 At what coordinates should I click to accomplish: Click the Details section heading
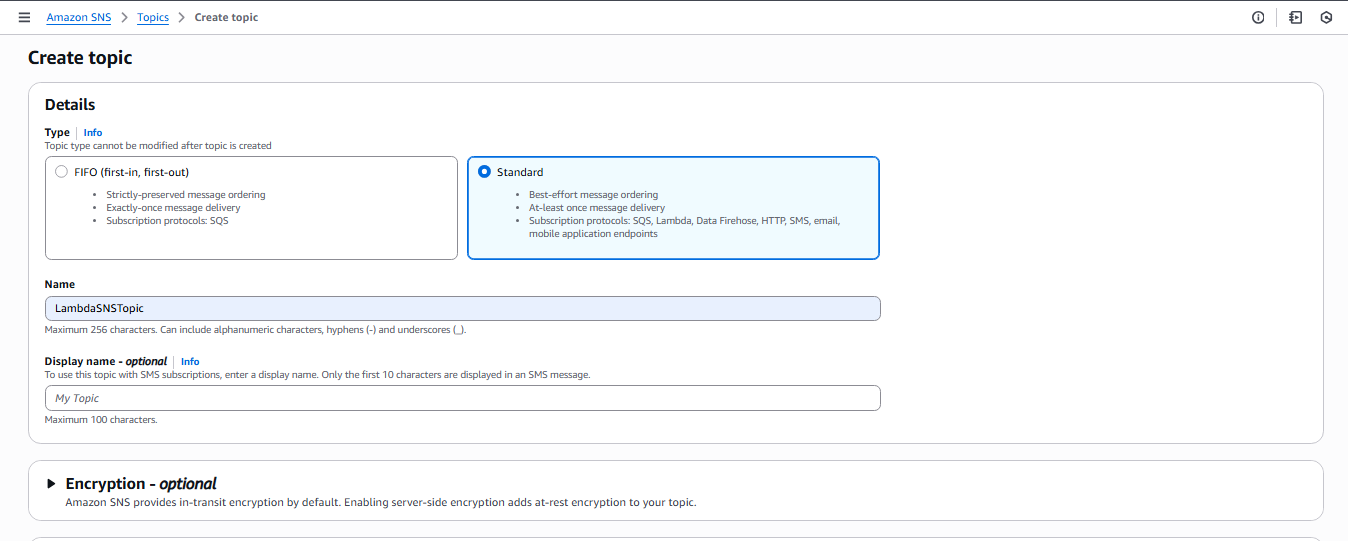[70, 105]
